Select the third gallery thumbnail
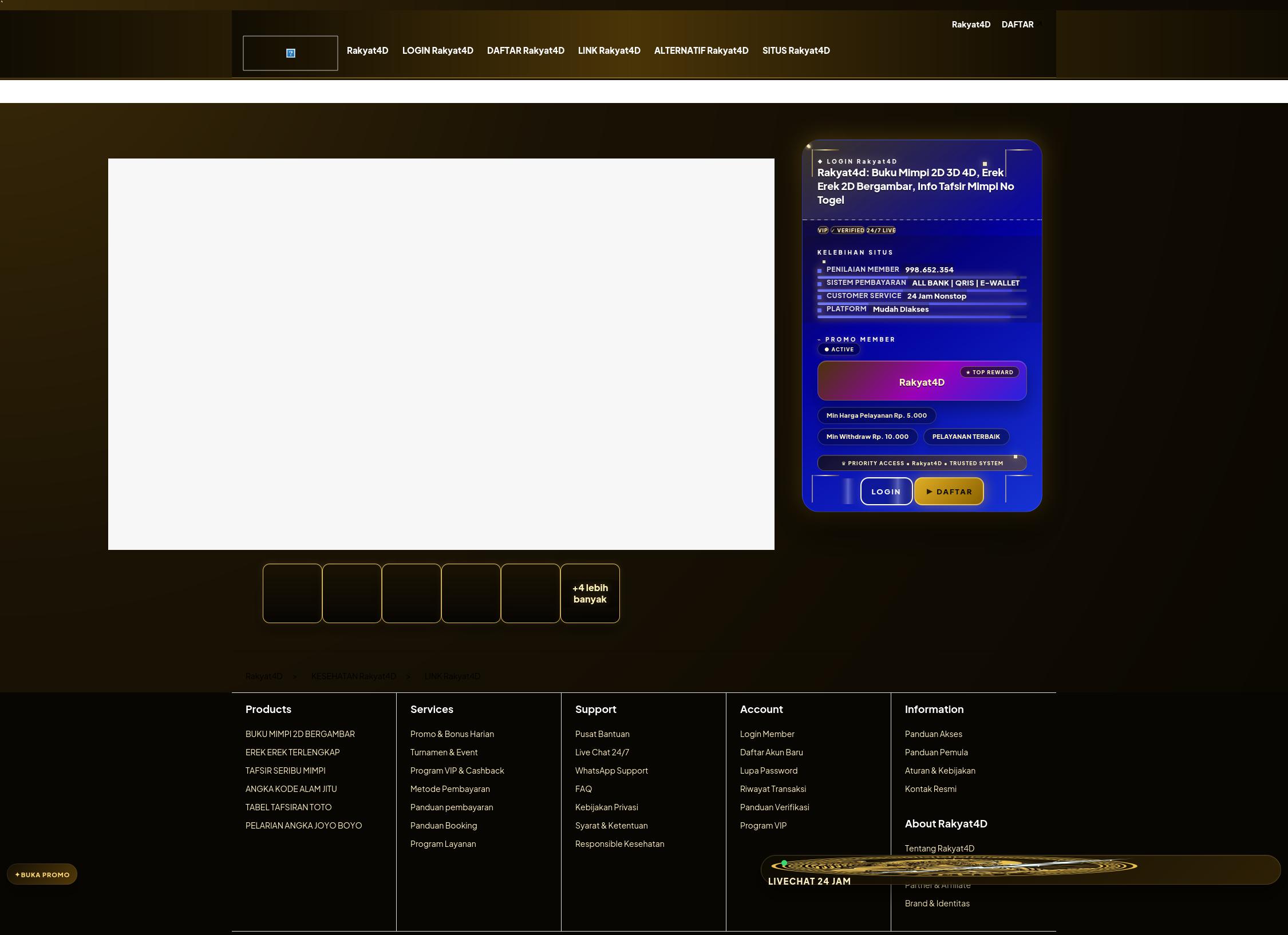The width and height of the screenshot is (1288, 935). click(412, 593)
